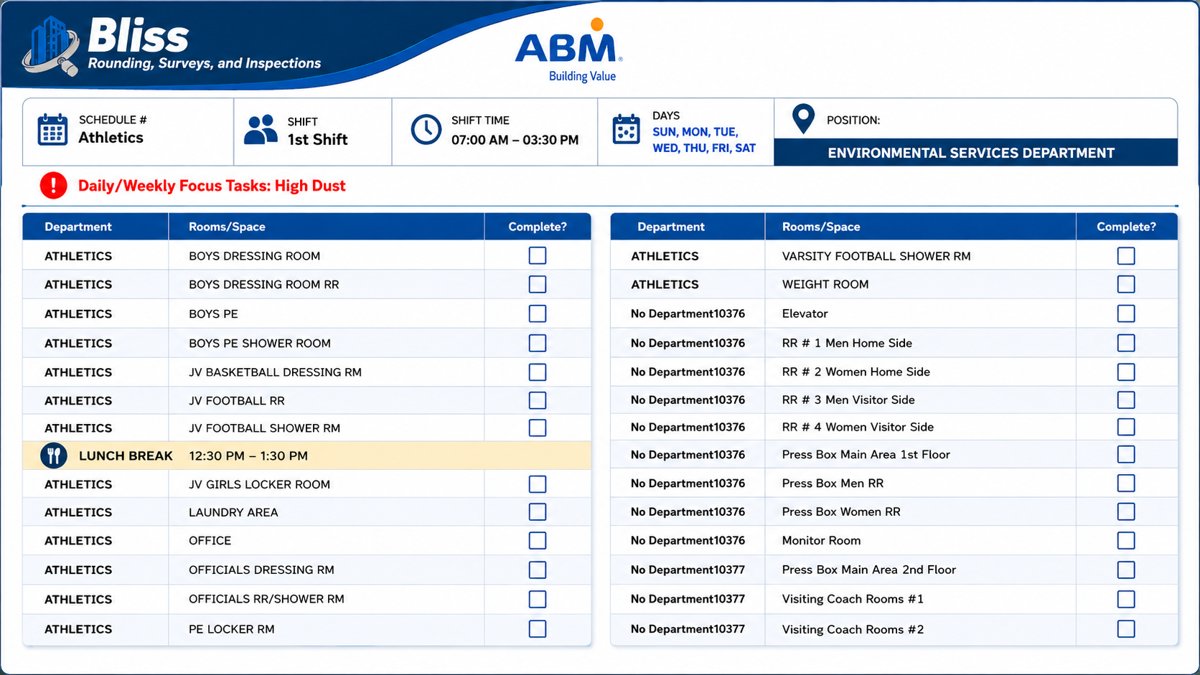Check OFFICIALS RR/SHOWER RM checkbox
The height and width of the screenshot is (675, 1200).
(537, 599)
